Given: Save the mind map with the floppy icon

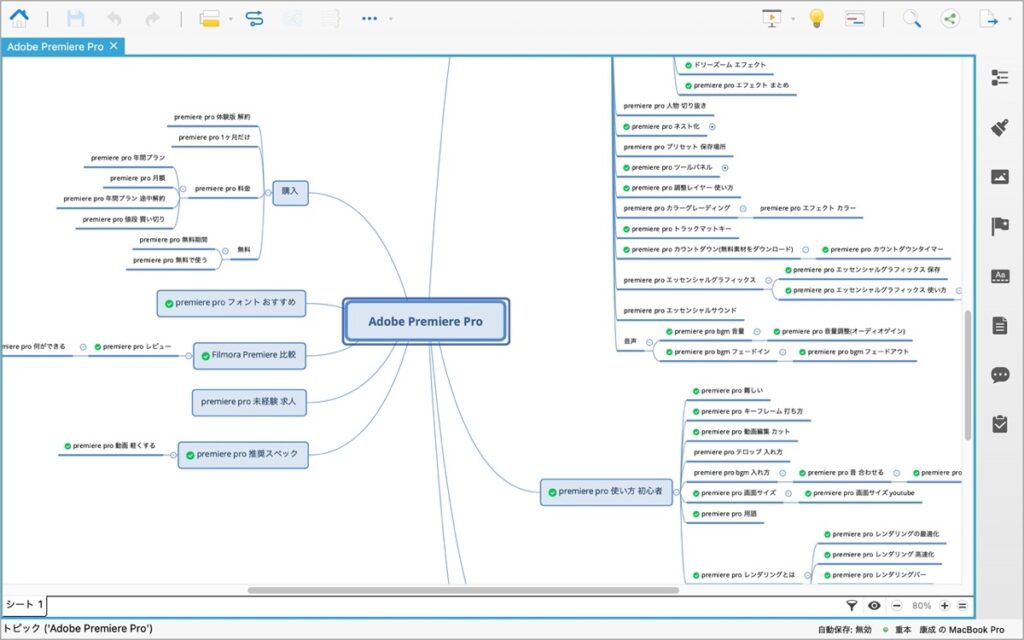Looking at the screenshot, I should (x=76, y=18).
